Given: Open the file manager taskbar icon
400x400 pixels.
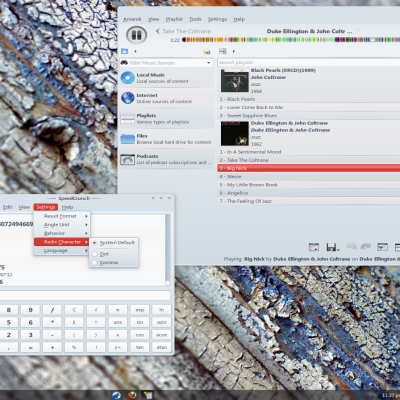Looking at the screenshot, I should click(x=148, y=395).
